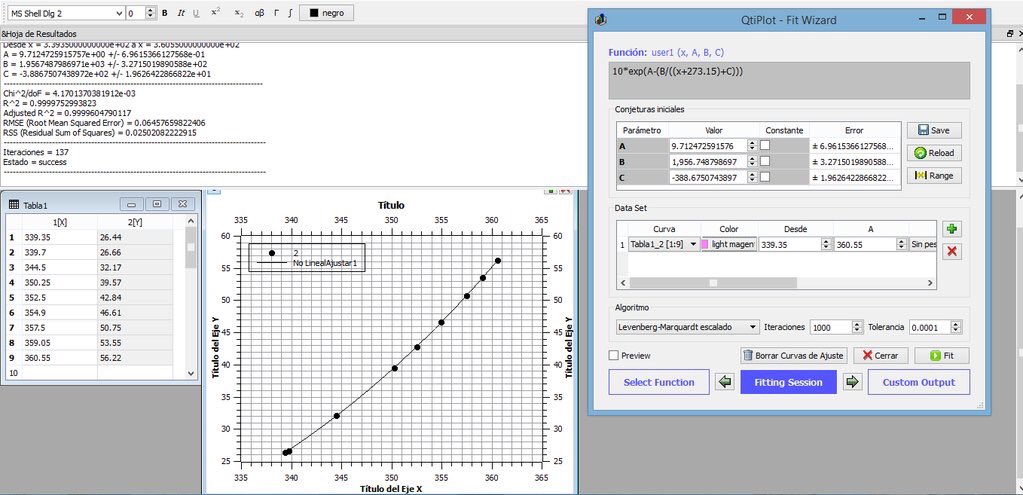Select cell 42.84 in Tabla1
The width and height of the screenshot is (1023, 495).
click(x=135, y=297)
